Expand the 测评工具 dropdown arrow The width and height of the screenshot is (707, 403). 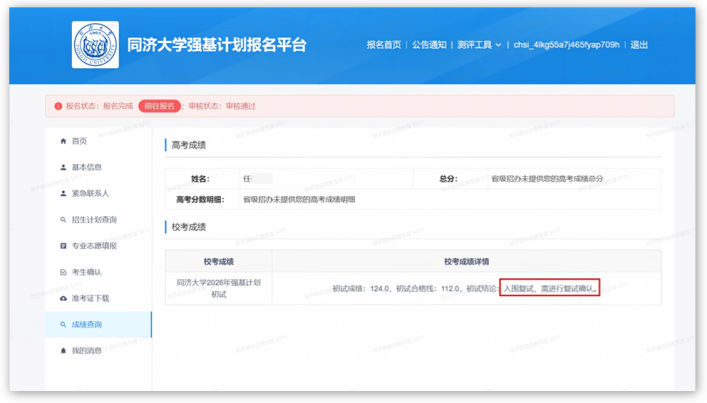tap(498, 45)
